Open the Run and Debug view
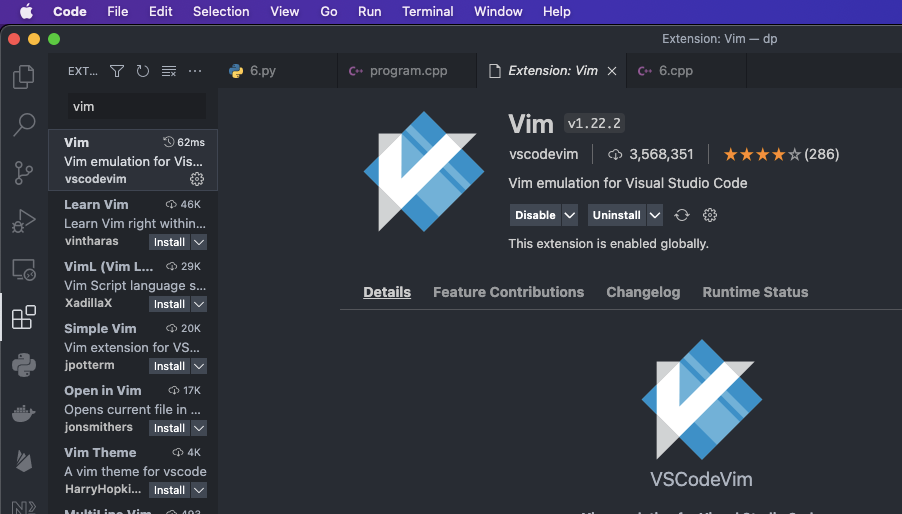This screenshot has width=902, height=514. (x=24, y=221)
